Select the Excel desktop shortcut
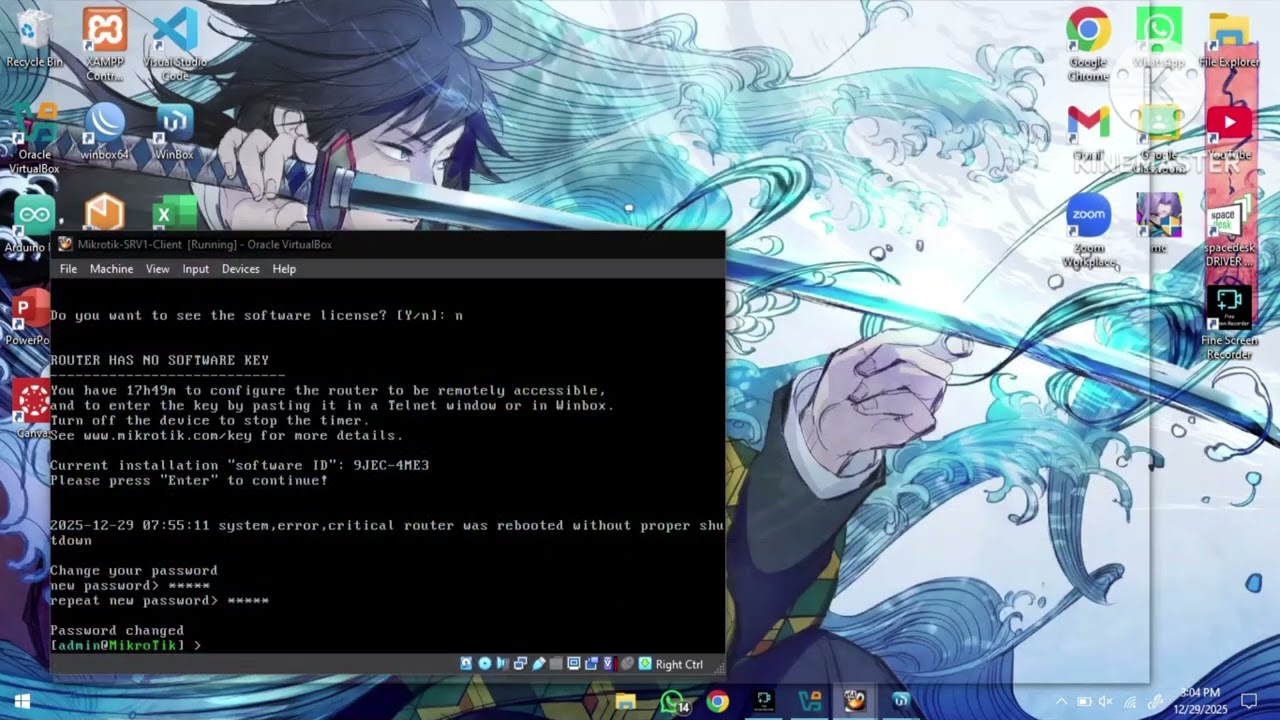 coord(175,213)
